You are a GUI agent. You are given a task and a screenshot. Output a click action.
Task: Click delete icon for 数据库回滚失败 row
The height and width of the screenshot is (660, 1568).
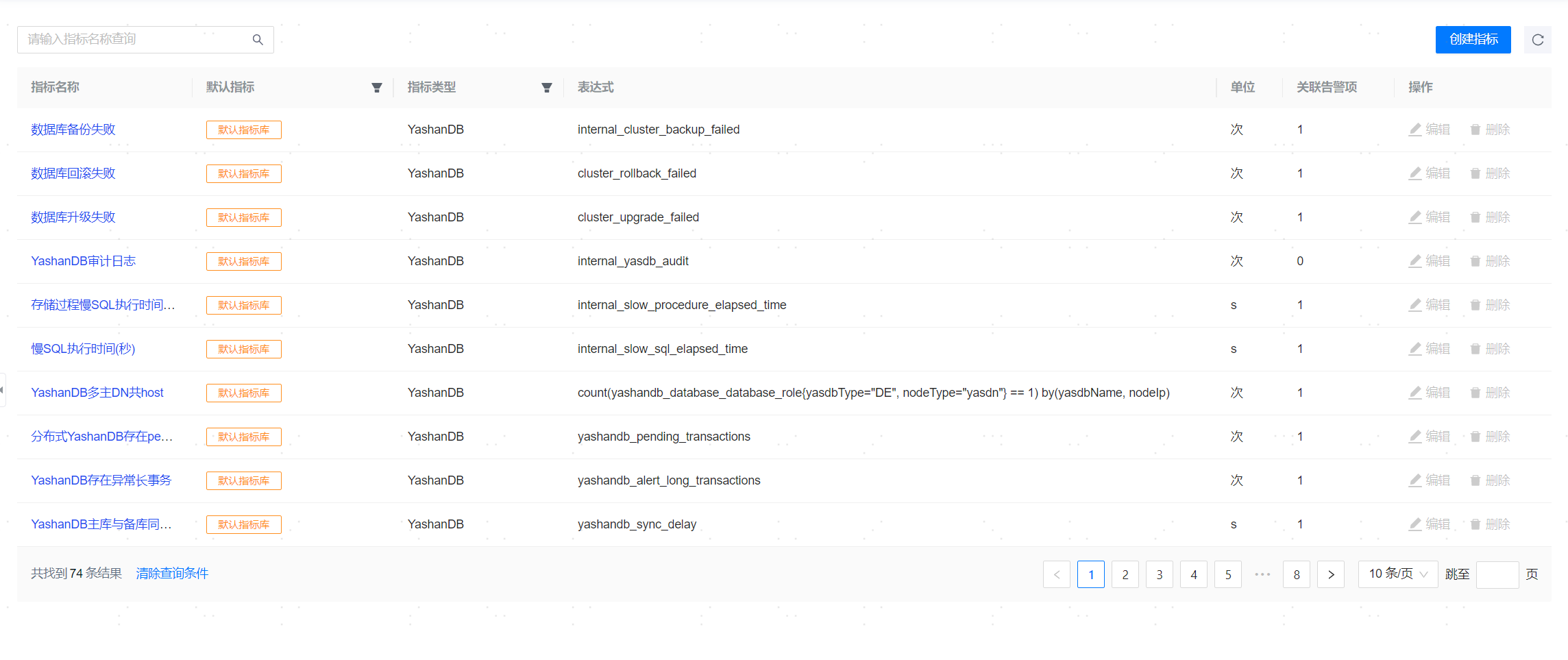pos(1475,173)
